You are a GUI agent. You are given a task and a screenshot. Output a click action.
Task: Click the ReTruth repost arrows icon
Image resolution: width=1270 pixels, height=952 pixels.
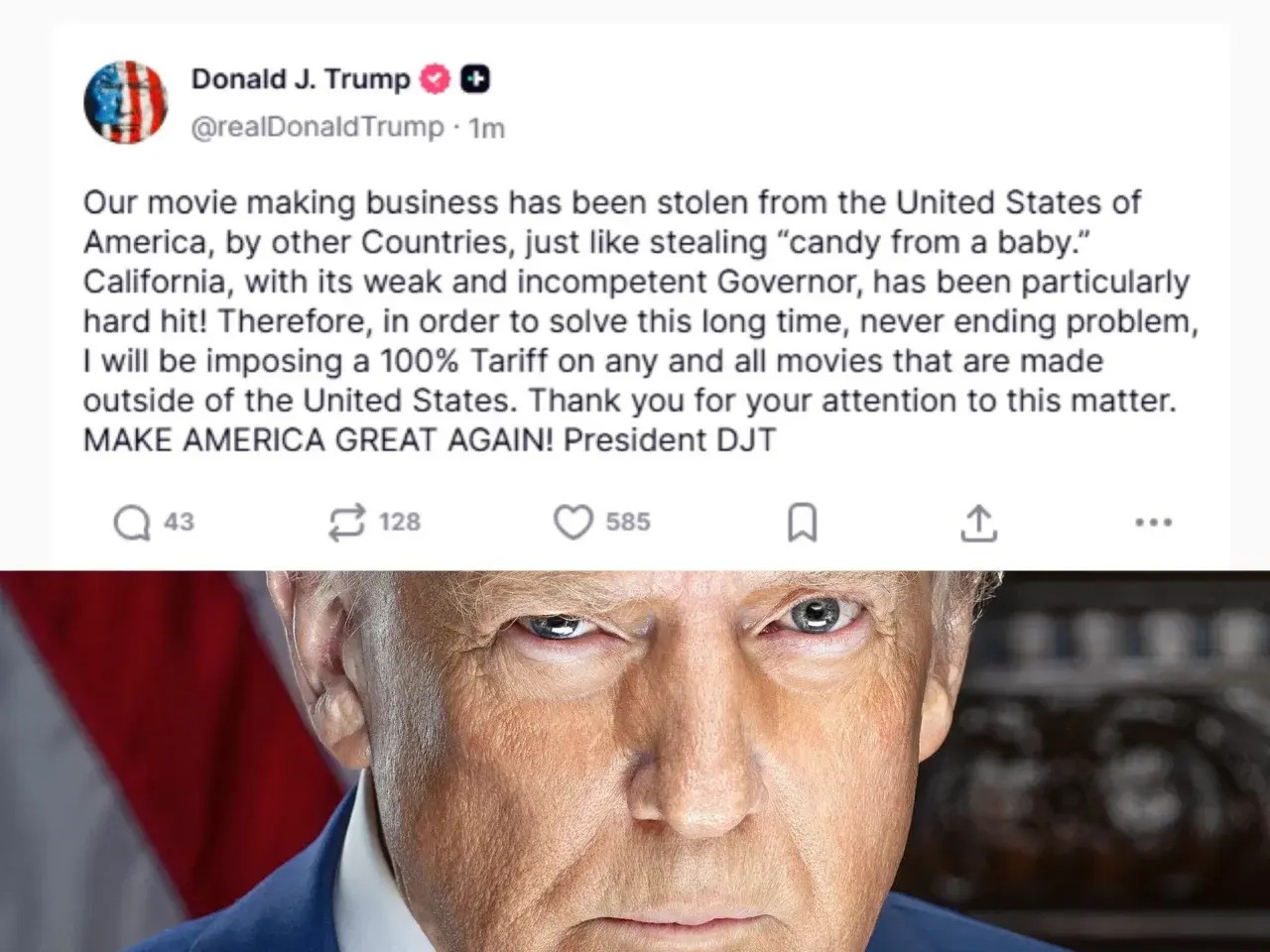pos(346,523)
